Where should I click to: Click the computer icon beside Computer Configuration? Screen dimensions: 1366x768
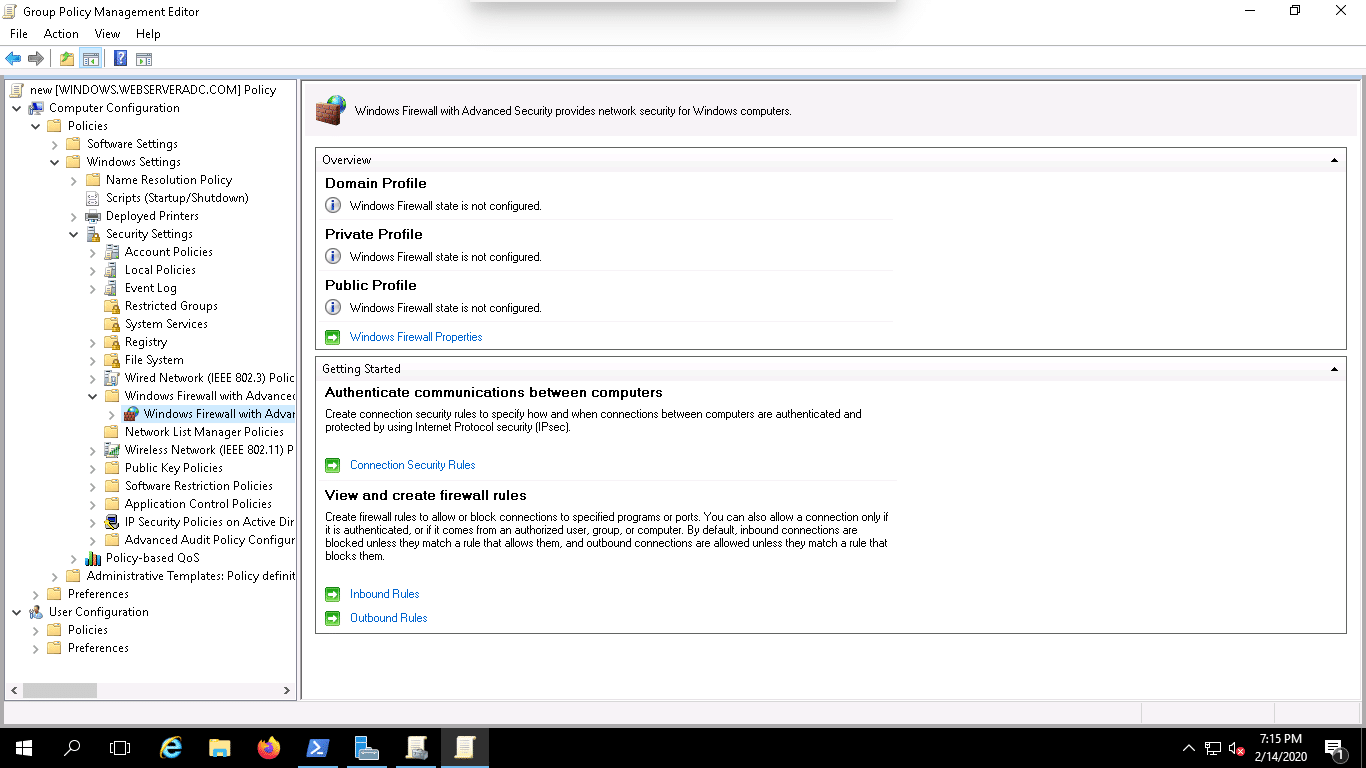pos(36,108)
